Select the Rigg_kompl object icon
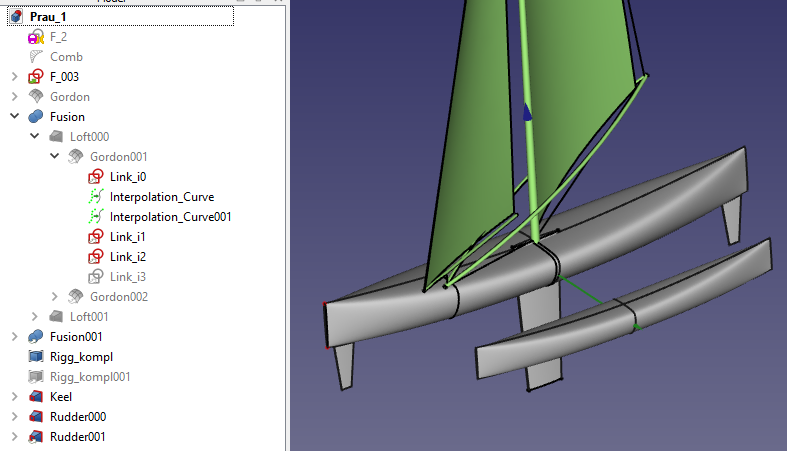787x451 pixels. (36, 357)
